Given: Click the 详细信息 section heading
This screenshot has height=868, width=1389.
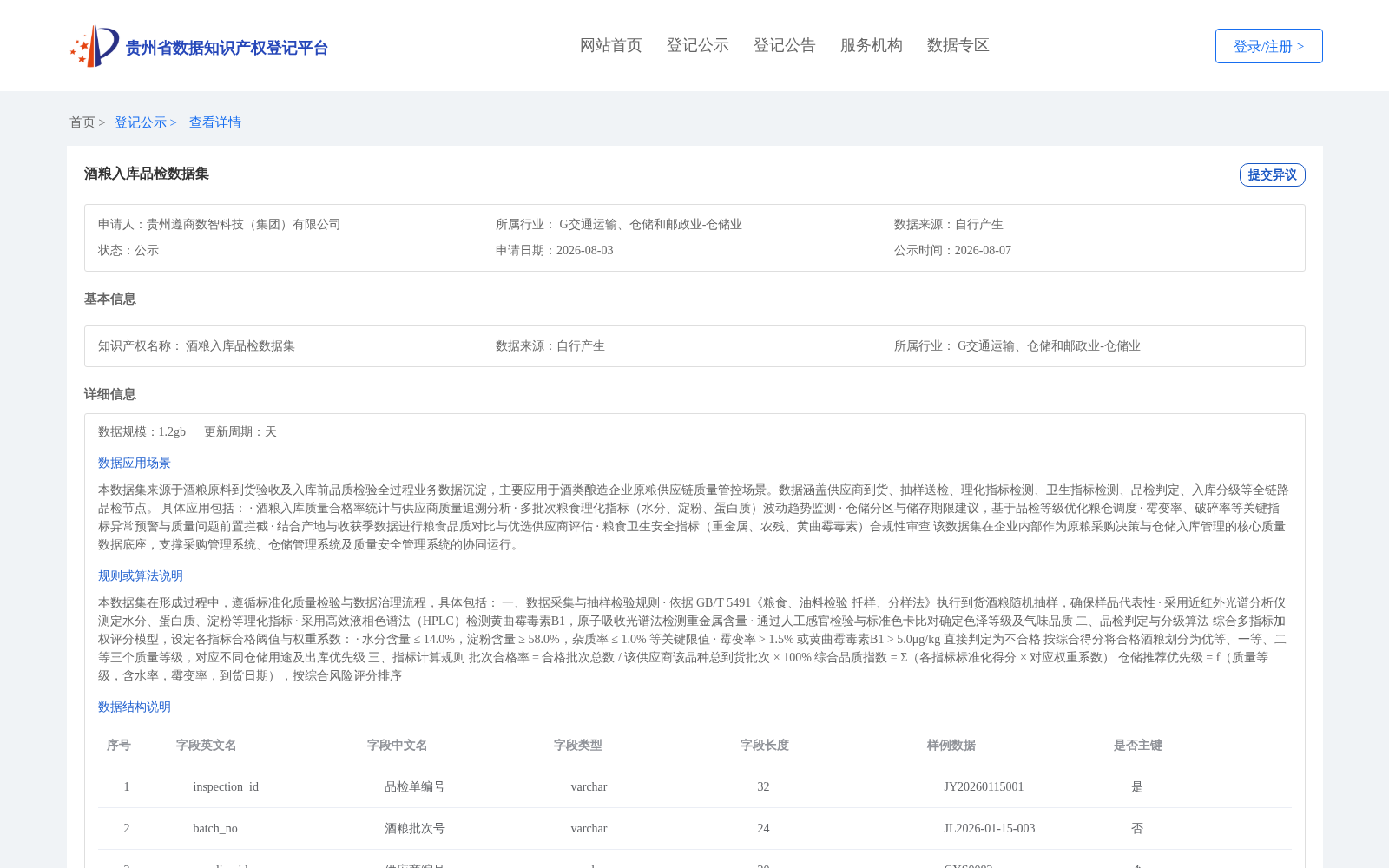Looking at the screenshot, I should click(x=110, y=394).
